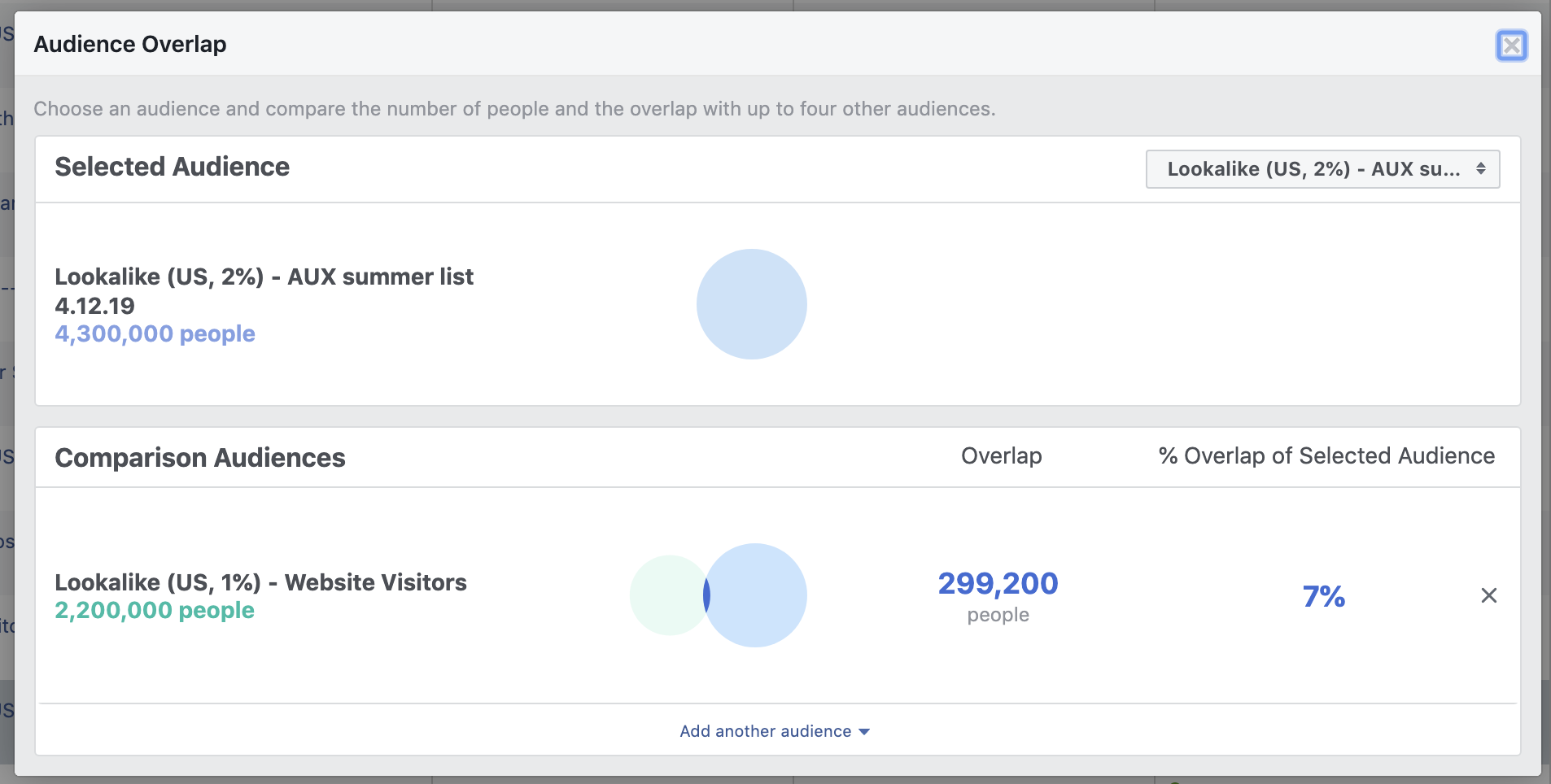Screen dimensions: 1551x784
Task: Click the 299,200 overlap count
Action: pyautogui.click(x=998, y=584)
